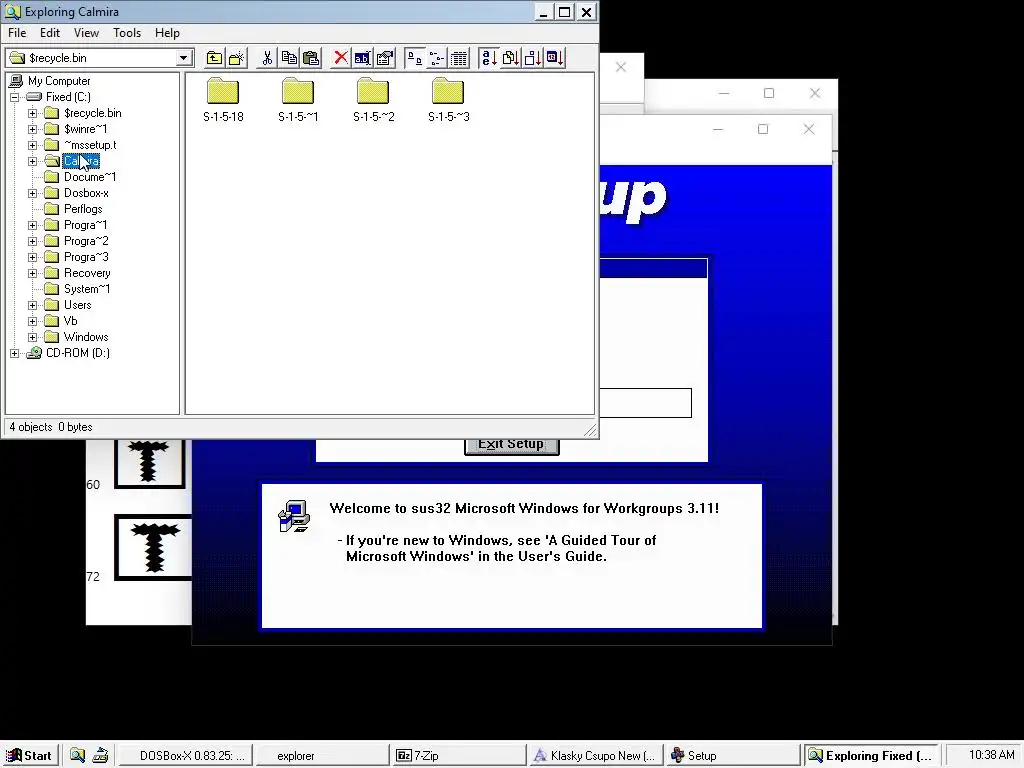Open Properties from the toolbar

(385, 58)
